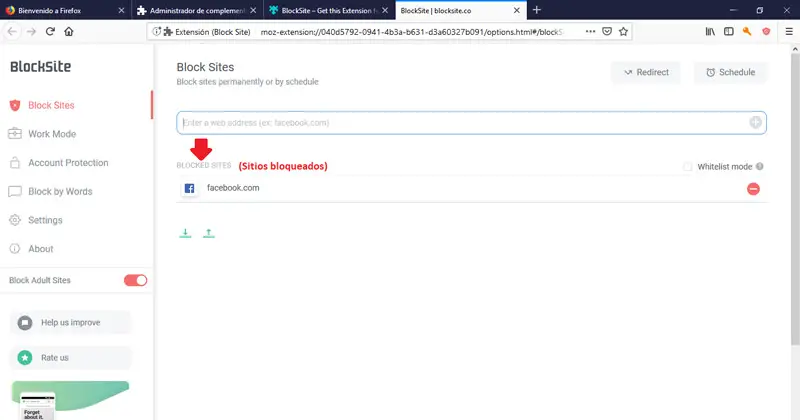Open the Block Sites sidebar section
This screenshot has width=800, height=420.
pos(51,105)
